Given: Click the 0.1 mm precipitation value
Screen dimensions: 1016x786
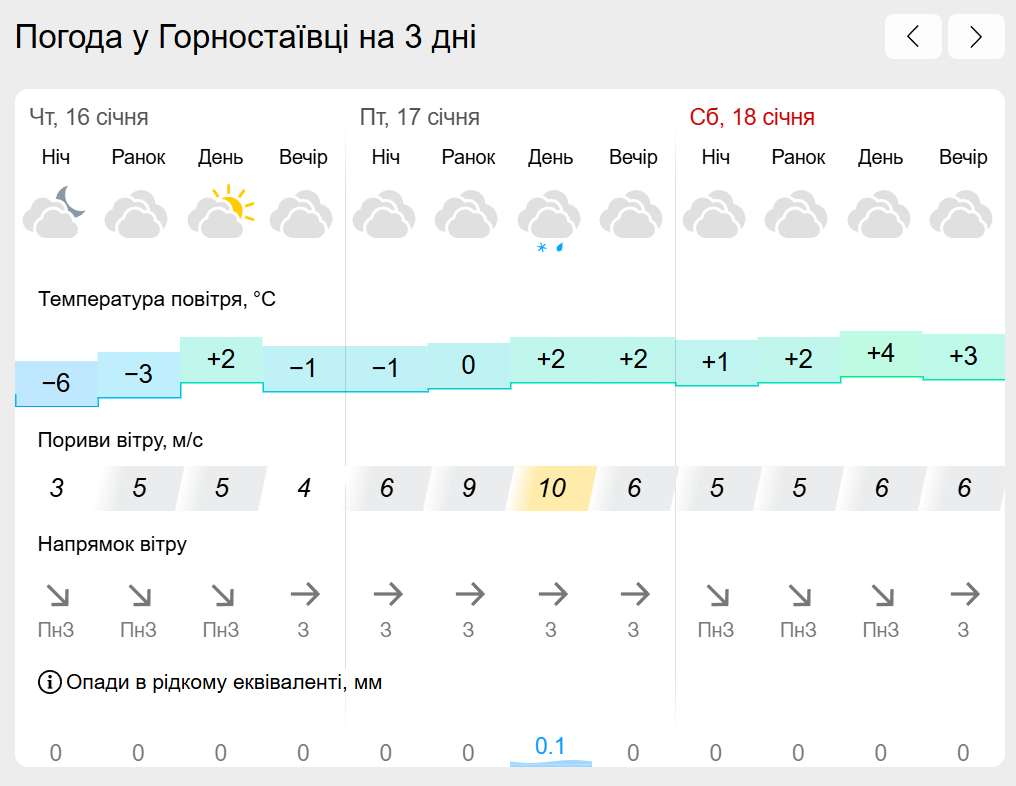Looking at the screenshot, I should [x=550, y=747].
